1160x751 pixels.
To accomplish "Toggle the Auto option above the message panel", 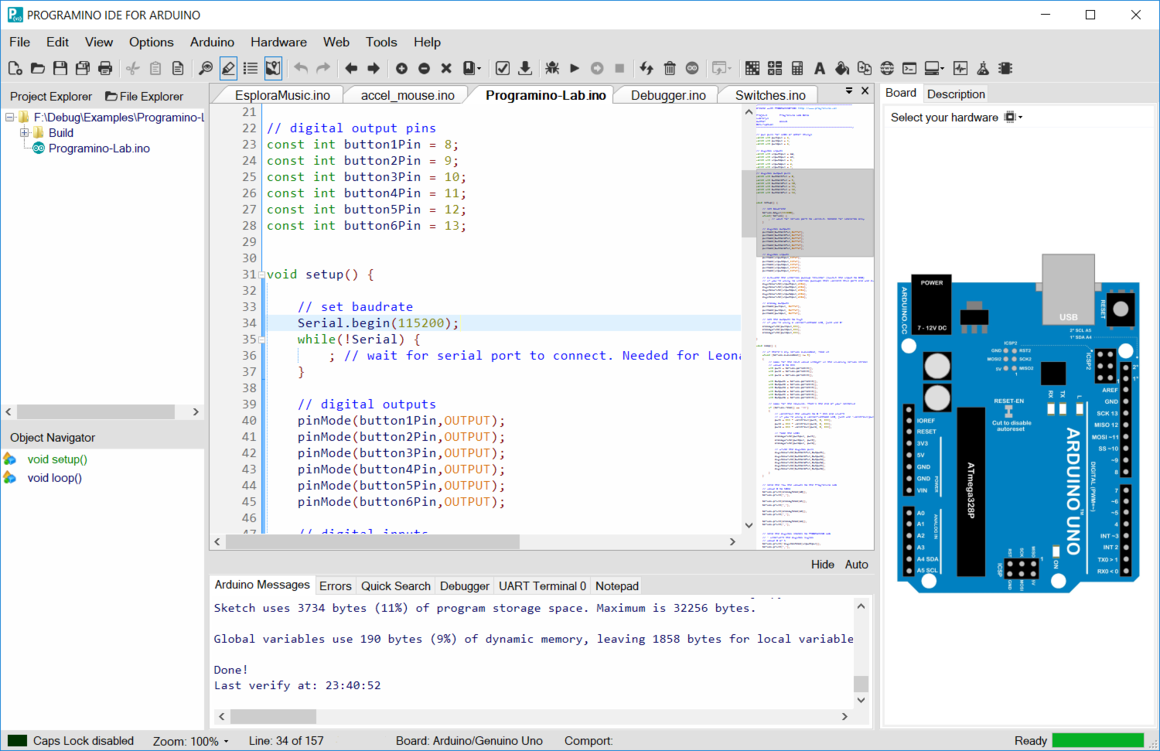I will pyautogui.click(x=856, y=564).
